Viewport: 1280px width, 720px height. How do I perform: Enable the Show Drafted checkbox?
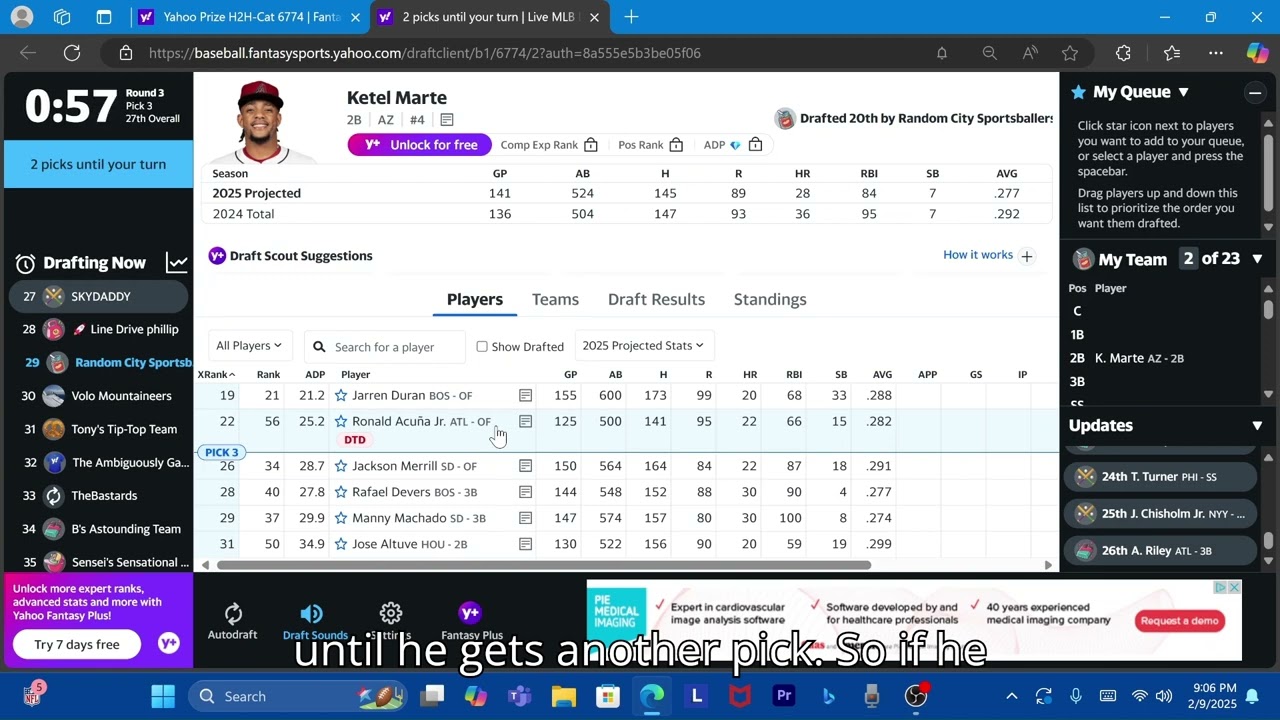482,346
